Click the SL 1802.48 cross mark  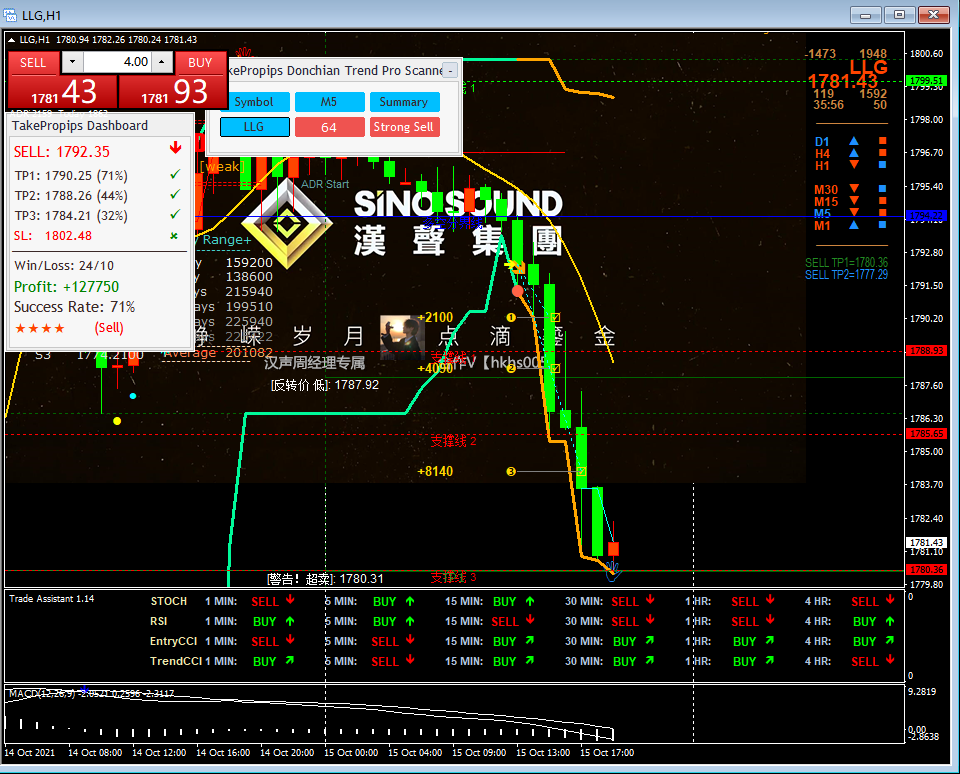[x=174, y=236]
